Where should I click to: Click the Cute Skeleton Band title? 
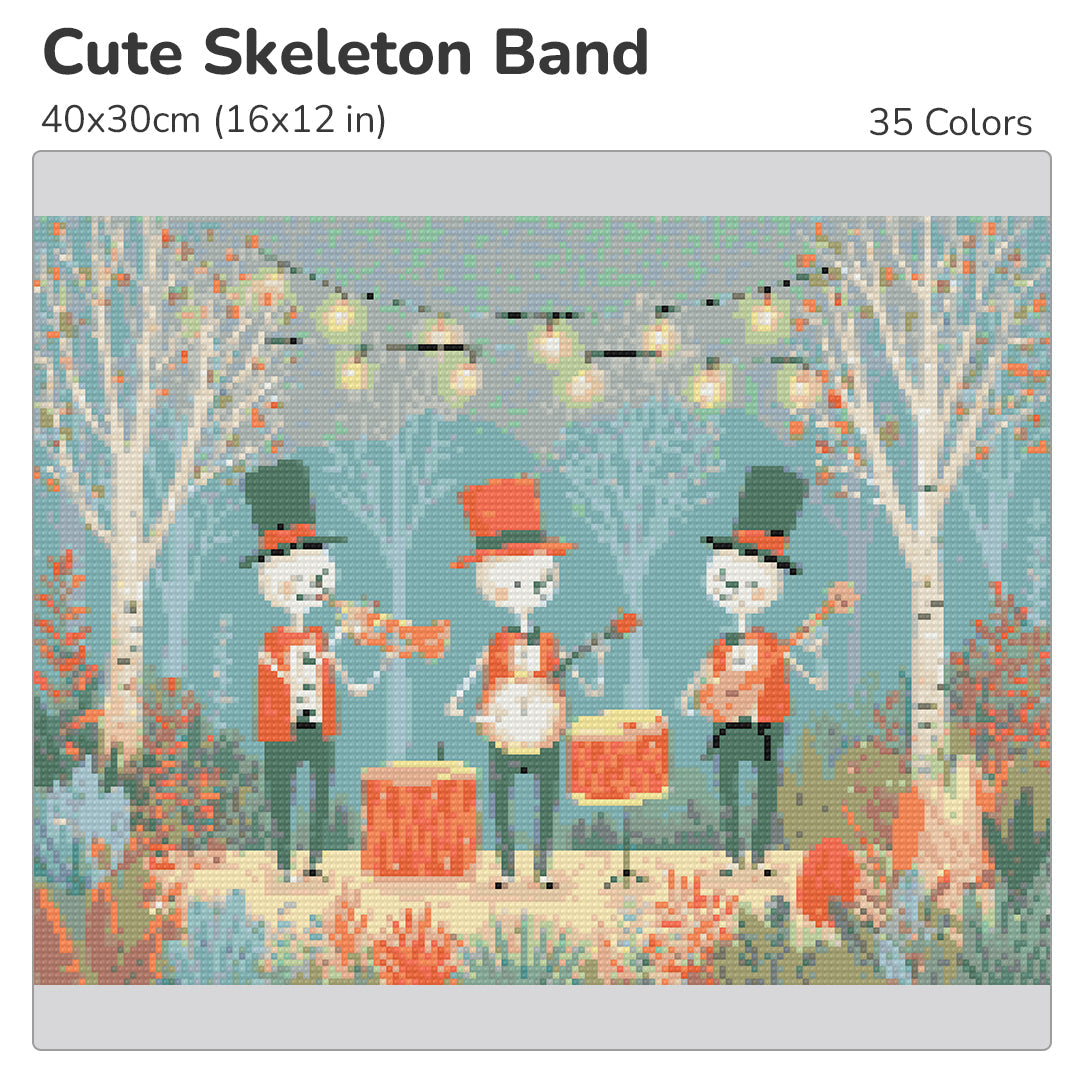(x=346, y=53)
